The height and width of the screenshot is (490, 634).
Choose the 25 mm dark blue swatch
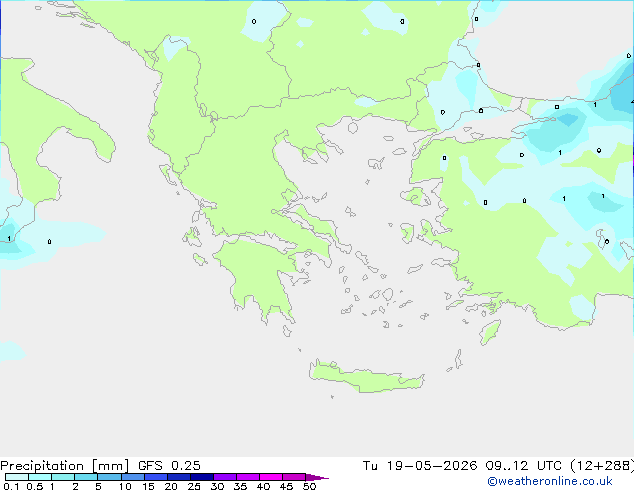pos(201,477)
